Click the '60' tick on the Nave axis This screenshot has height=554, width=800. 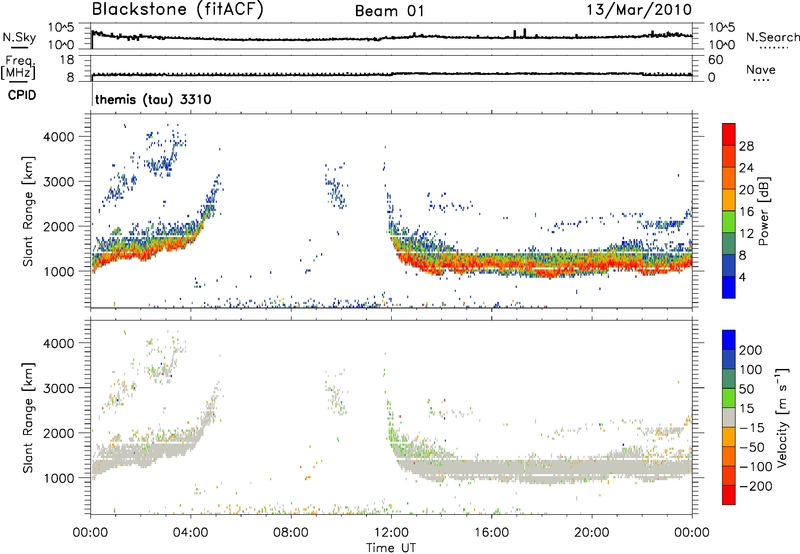(715, 60)
